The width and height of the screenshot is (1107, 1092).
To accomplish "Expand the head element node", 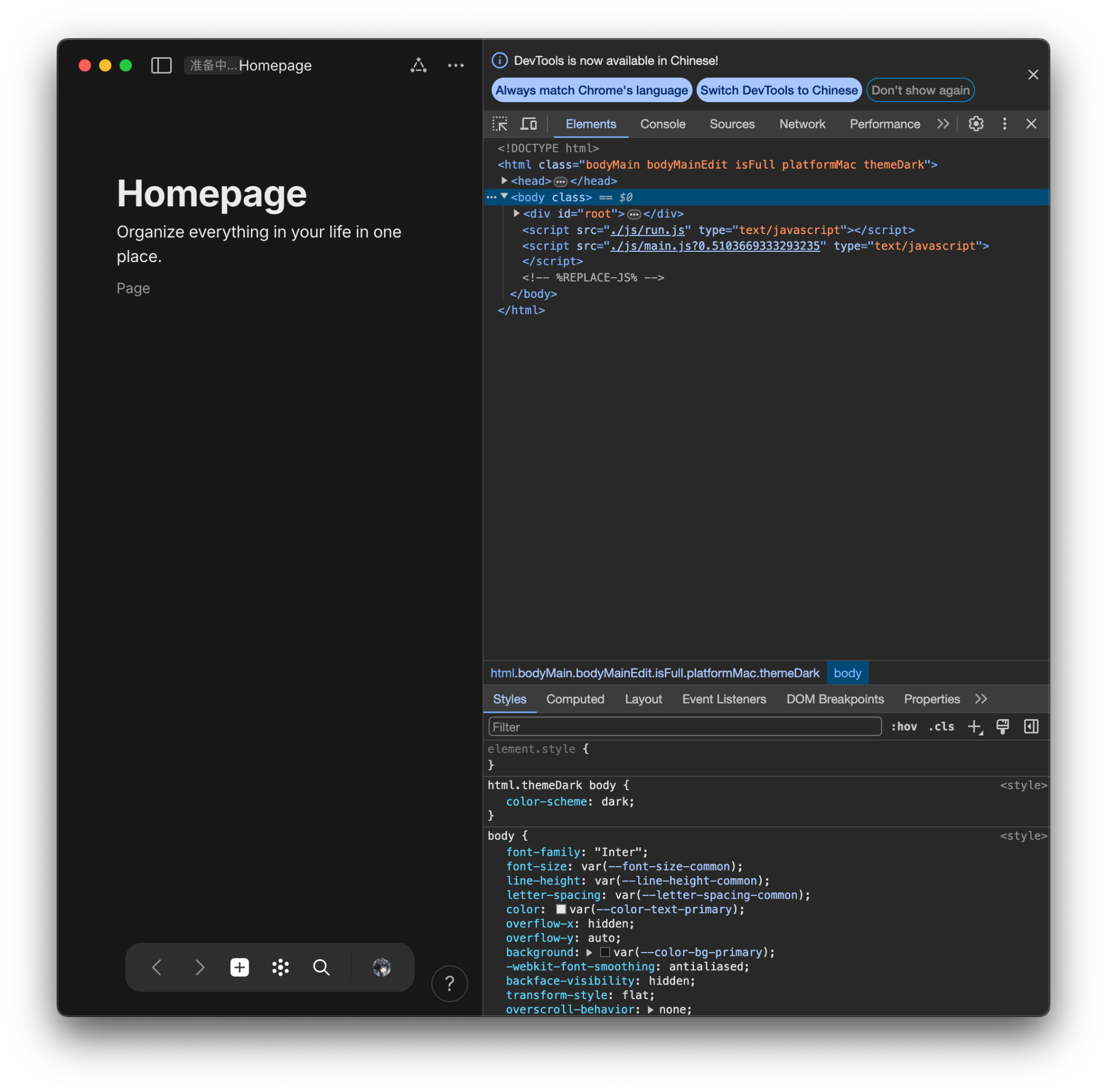I will (x=504, y=180).
